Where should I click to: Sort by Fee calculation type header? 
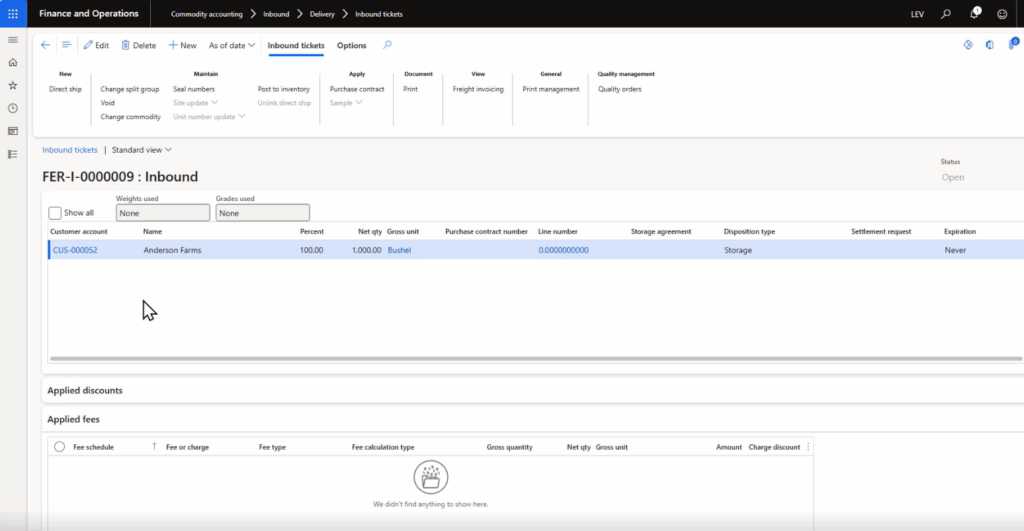click(x=383, y=447)
